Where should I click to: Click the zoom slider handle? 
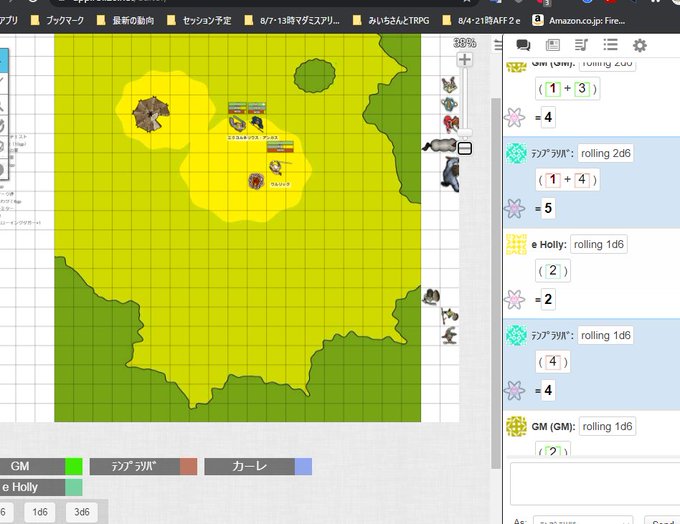[x=465, y=133]
